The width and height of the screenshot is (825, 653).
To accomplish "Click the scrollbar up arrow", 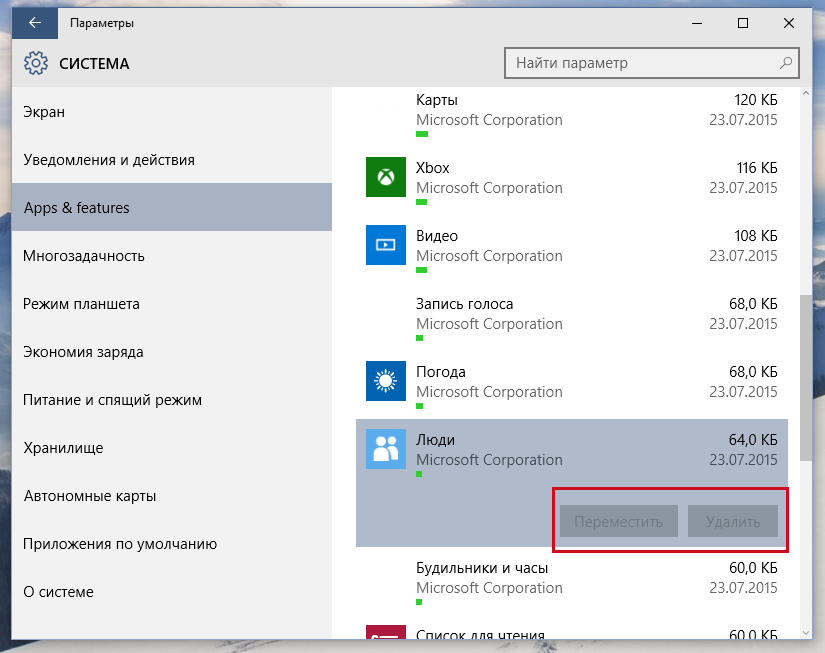I will [806, 94].
